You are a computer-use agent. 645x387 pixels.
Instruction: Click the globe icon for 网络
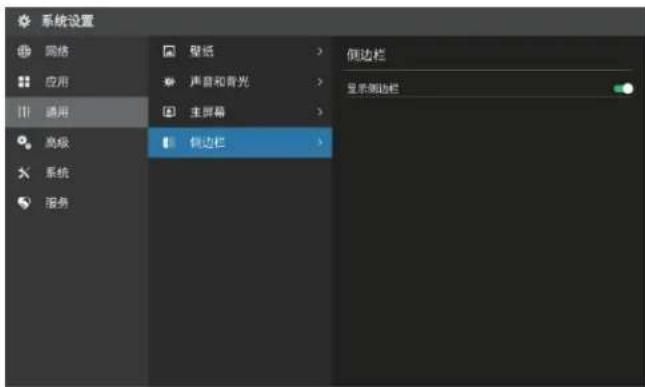24,51
